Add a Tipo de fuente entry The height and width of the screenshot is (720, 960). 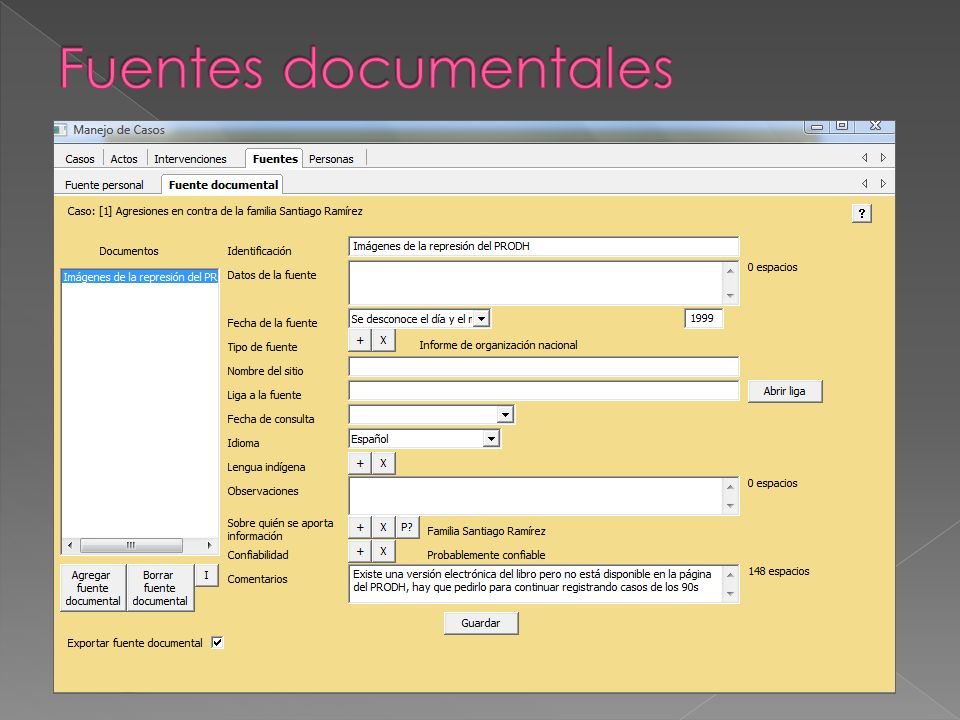(360, 340)
